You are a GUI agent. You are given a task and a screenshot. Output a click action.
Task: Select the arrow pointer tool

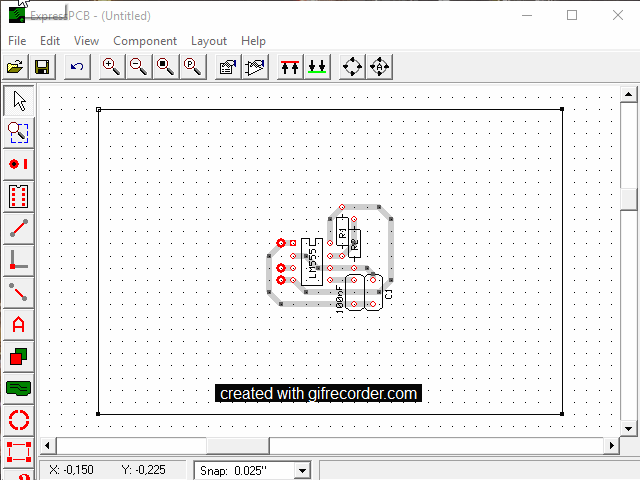click(x=18, y=101)
